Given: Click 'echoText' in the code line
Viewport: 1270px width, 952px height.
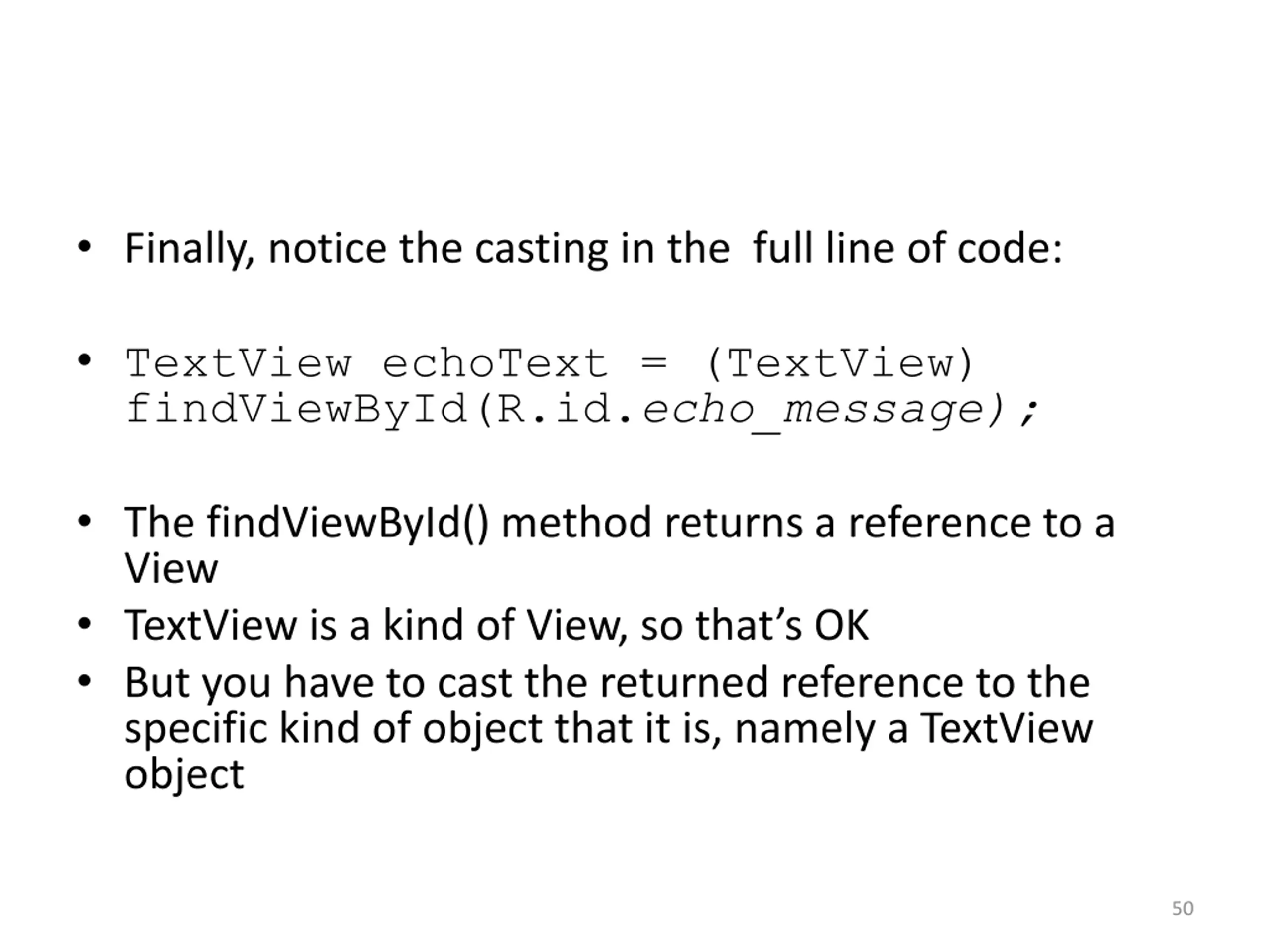Looking at the screenshot, I should point(495,363).
